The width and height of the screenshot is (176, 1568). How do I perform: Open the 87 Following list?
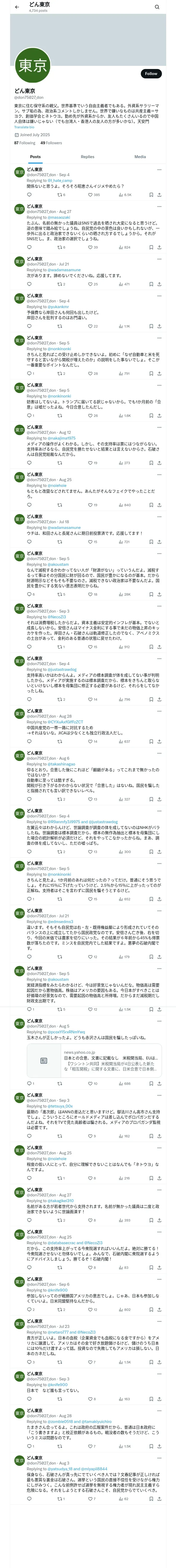pyautogui.click(x=25, y=143)
